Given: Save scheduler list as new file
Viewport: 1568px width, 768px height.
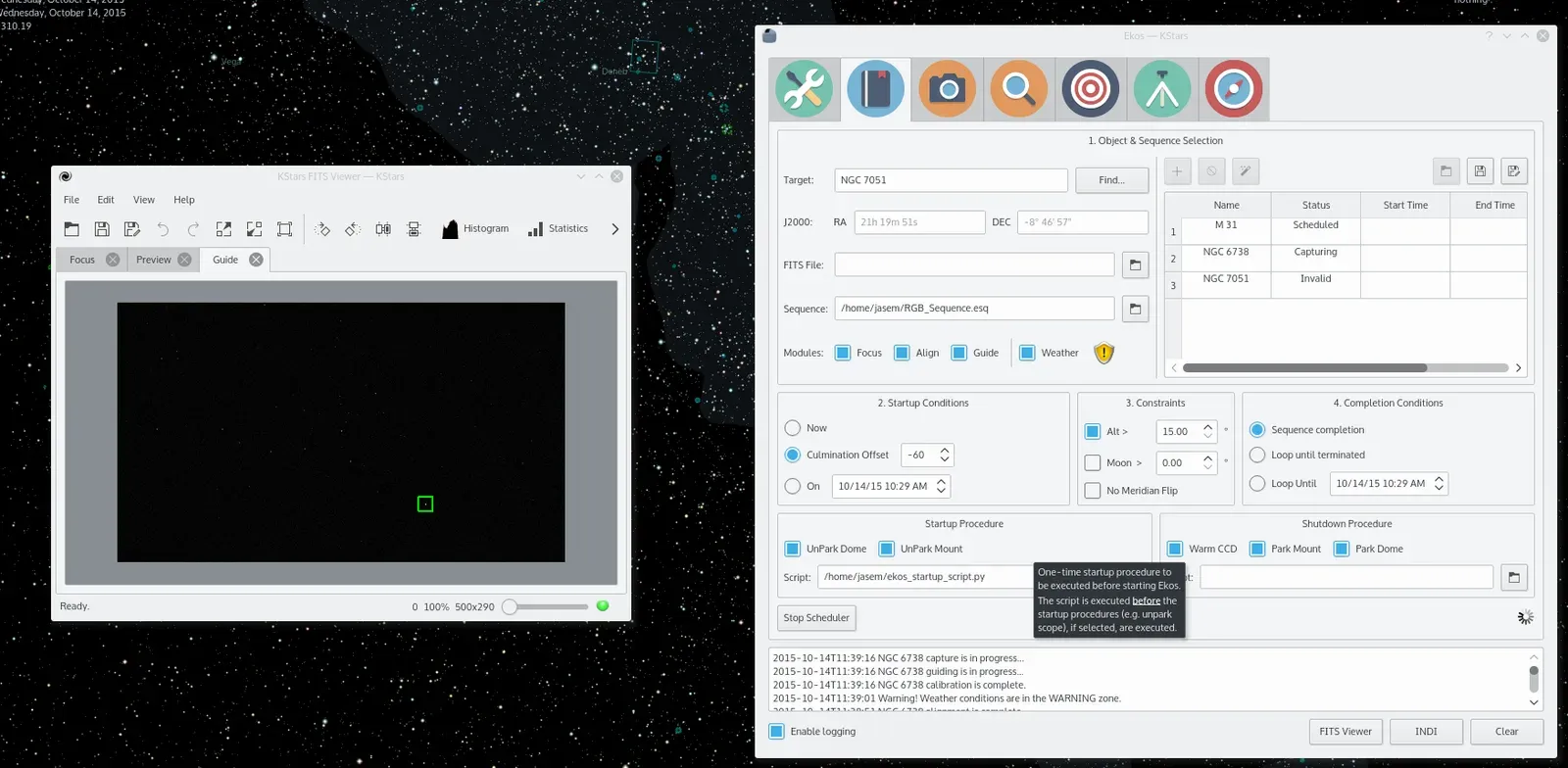Looking at the screenshot, I should click(x=1514, y=171).
